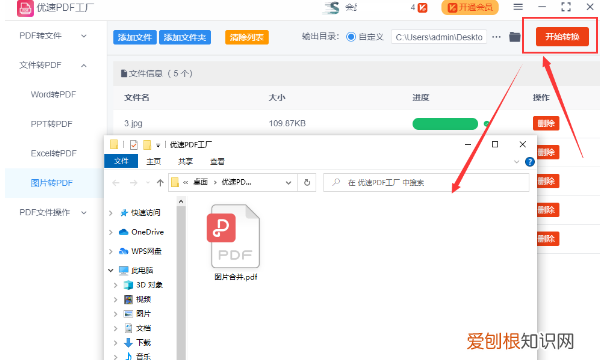Open the 共享 tab in Explorer window
The image size is (600, 360).
coord(185,161)
